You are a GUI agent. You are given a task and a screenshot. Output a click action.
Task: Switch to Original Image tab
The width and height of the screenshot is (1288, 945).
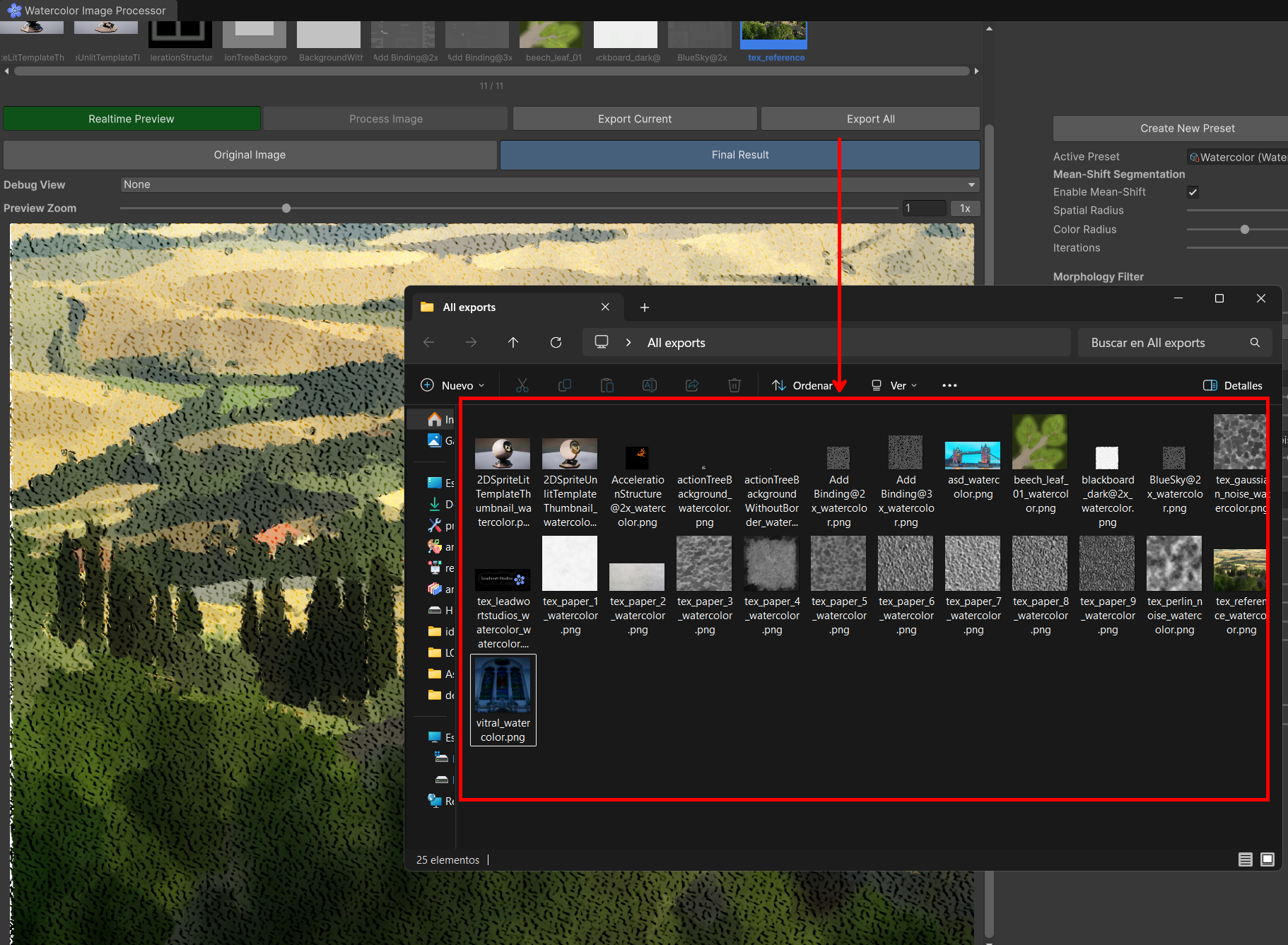click(x=250, y=155)
